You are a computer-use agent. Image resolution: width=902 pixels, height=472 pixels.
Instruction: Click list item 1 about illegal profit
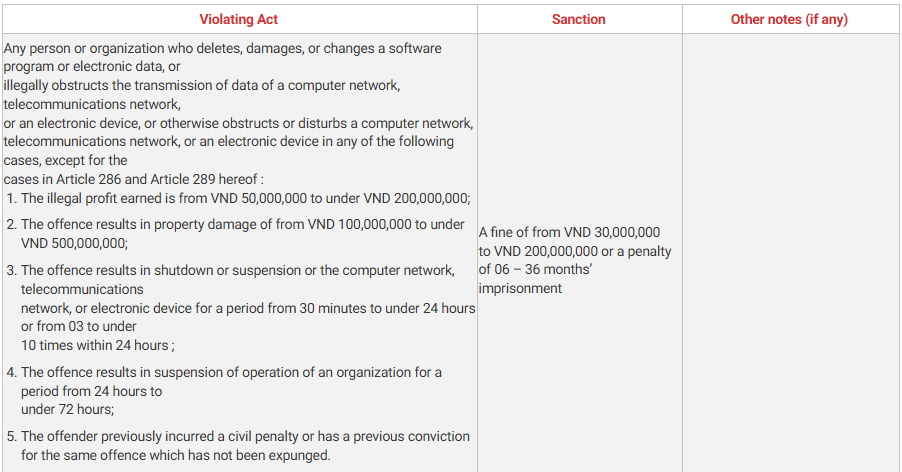(245, 198)
